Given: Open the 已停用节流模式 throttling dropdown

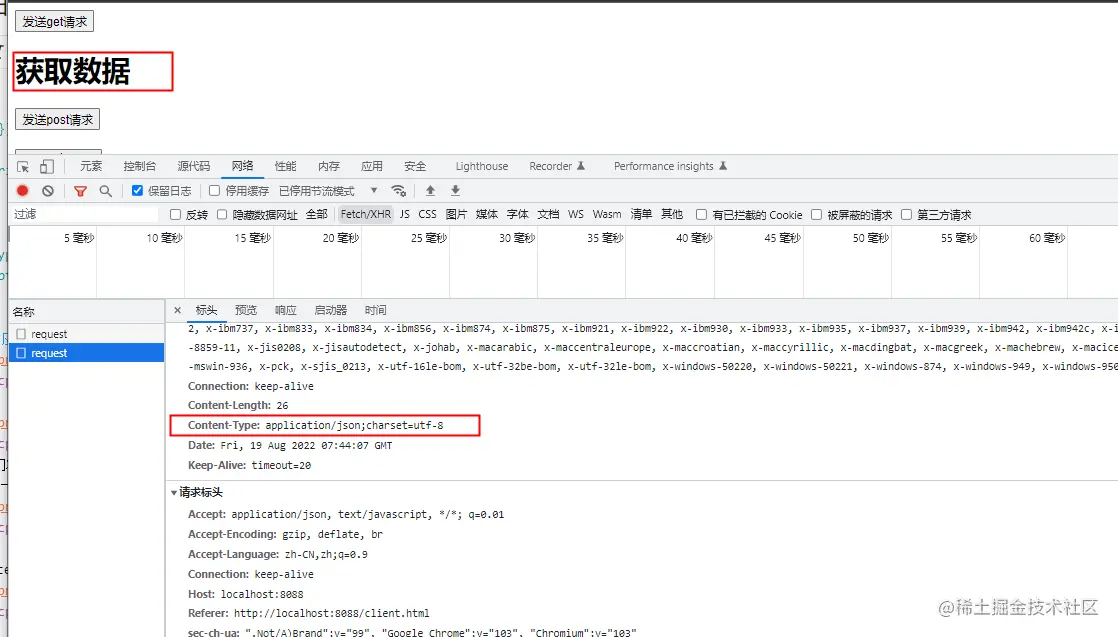Looking at the screenshot, I should (x=328, y=190).
